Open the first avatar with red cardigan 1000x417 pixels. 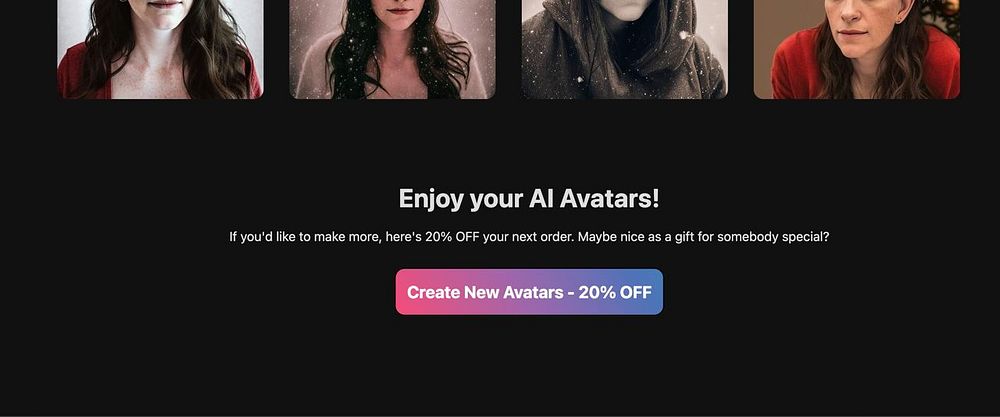pos(160,49)
